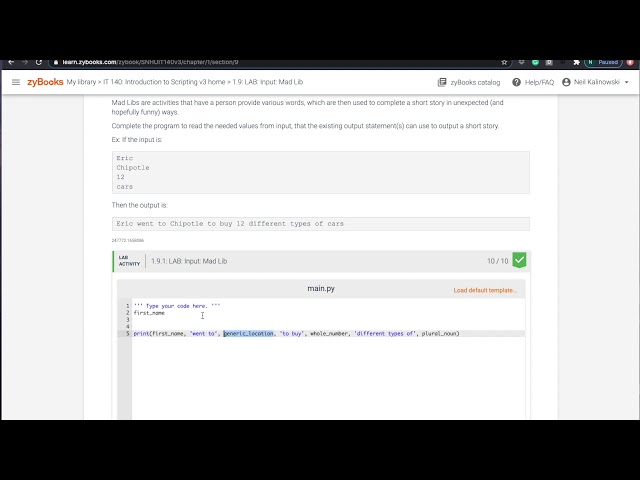Click the 1.9.1: LAB: Input: Mad Lib title
Image resolution: width=640 pixels, height=480 pixels.
point(189,261)
